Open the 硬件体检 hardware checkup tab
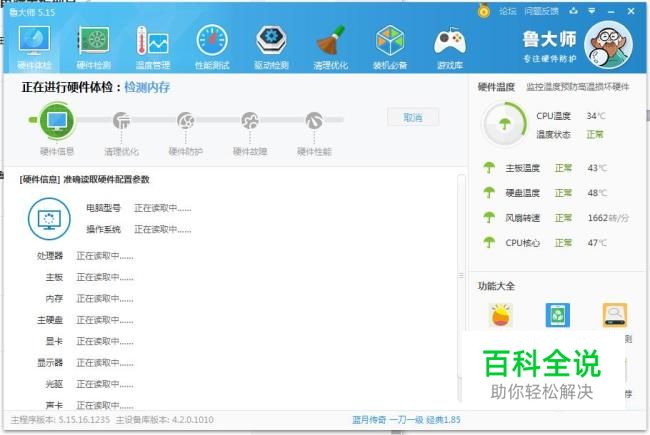Image resolution: width=650 pixels, height=435 pixels. pos(34,48)
